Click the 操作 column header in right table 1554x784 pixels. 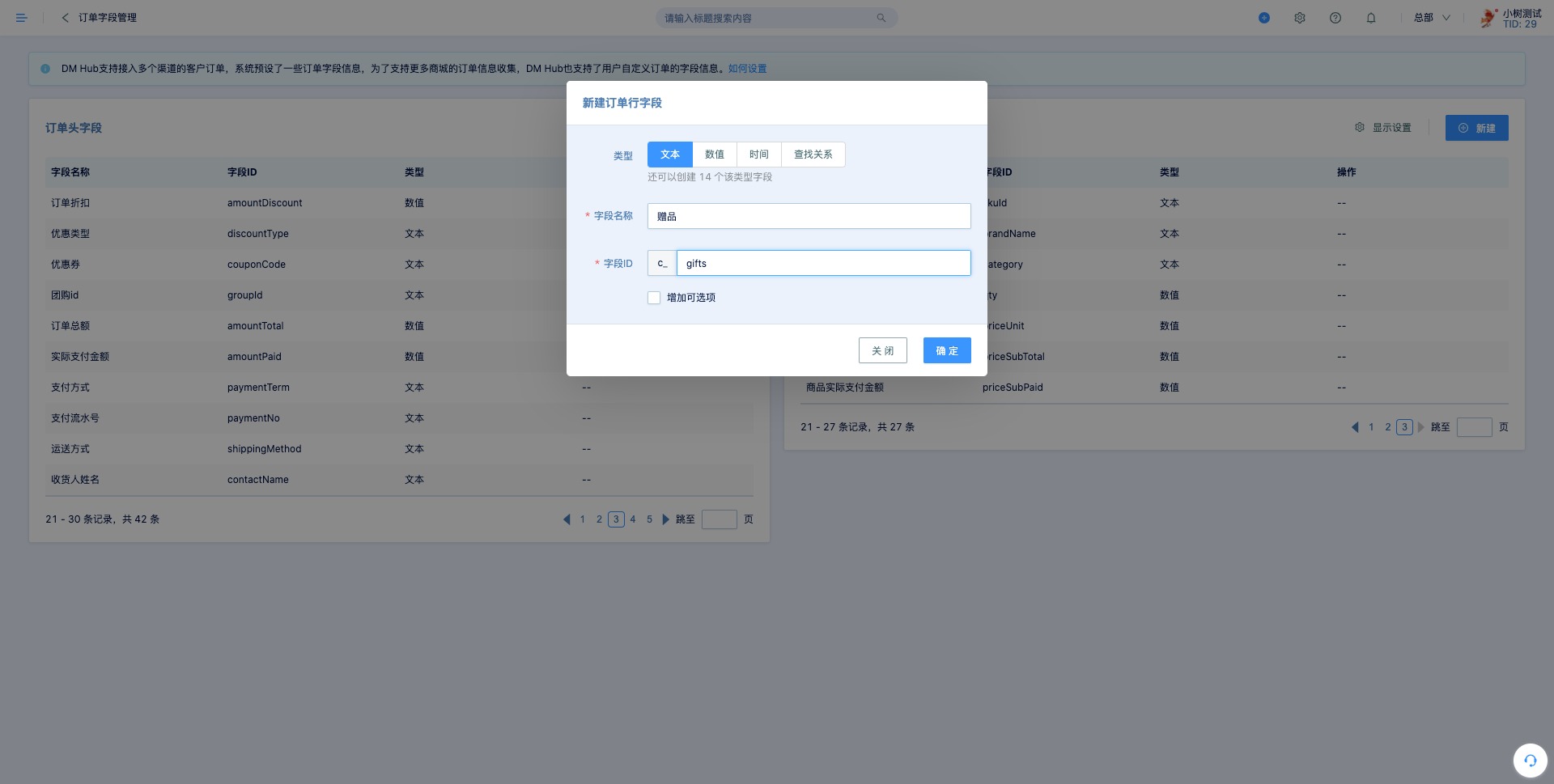pos(1347,172)
